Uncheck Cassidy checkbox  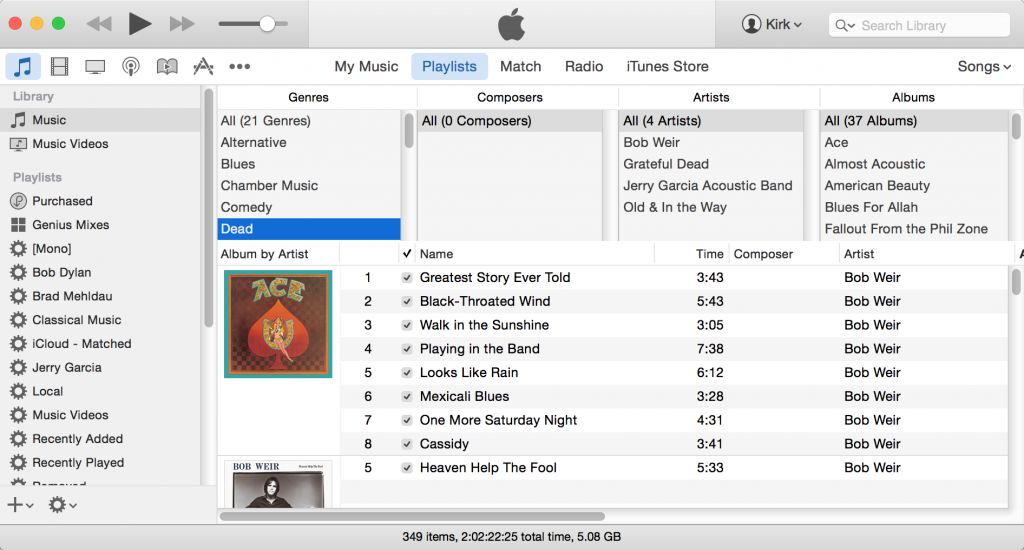[407, 444]
